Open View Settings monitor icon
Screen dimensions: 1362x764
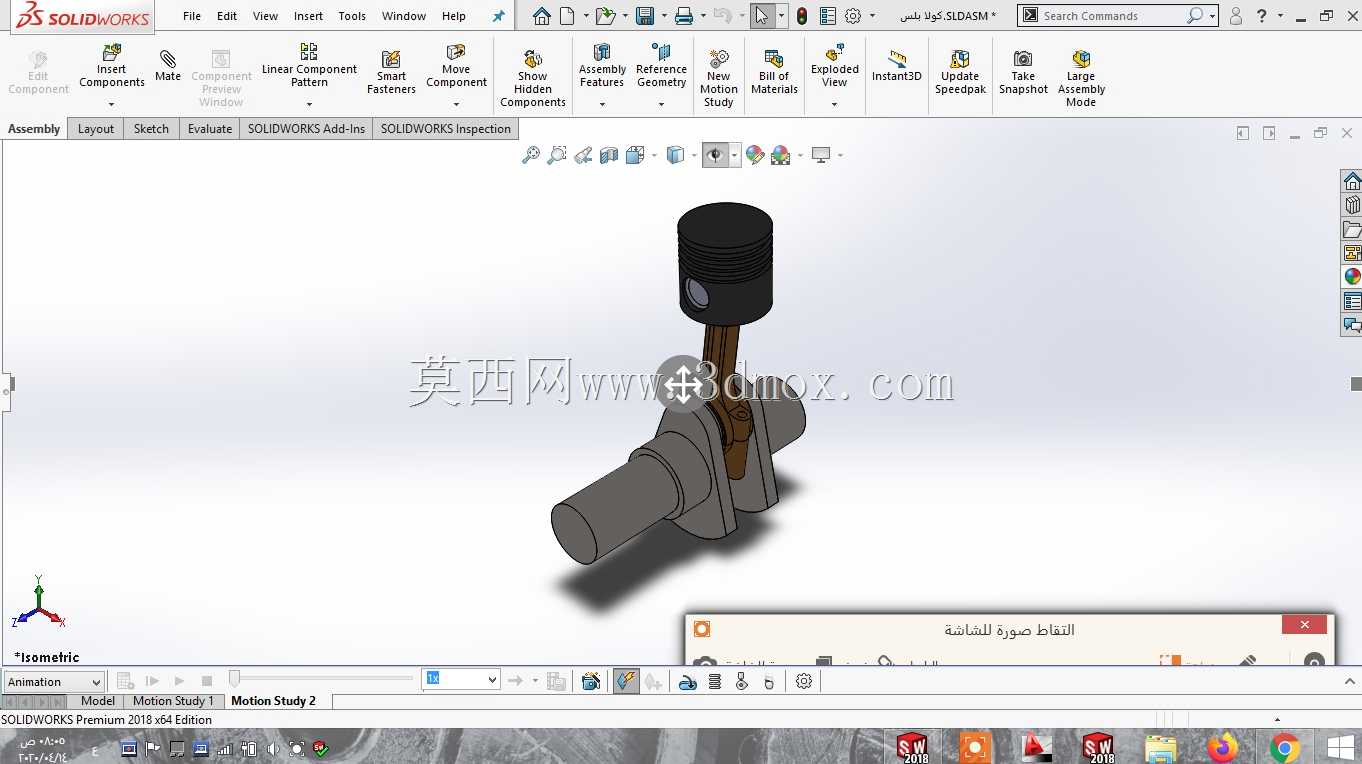click(821, 155)
